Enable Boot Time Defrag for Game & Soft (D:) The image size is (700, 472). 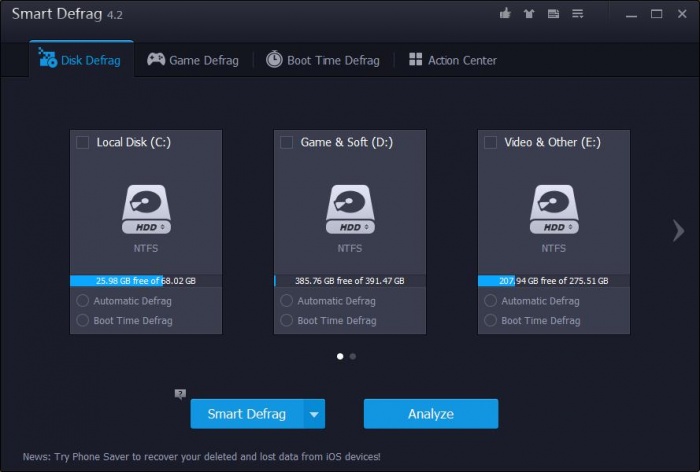click(x=286, y=320)
